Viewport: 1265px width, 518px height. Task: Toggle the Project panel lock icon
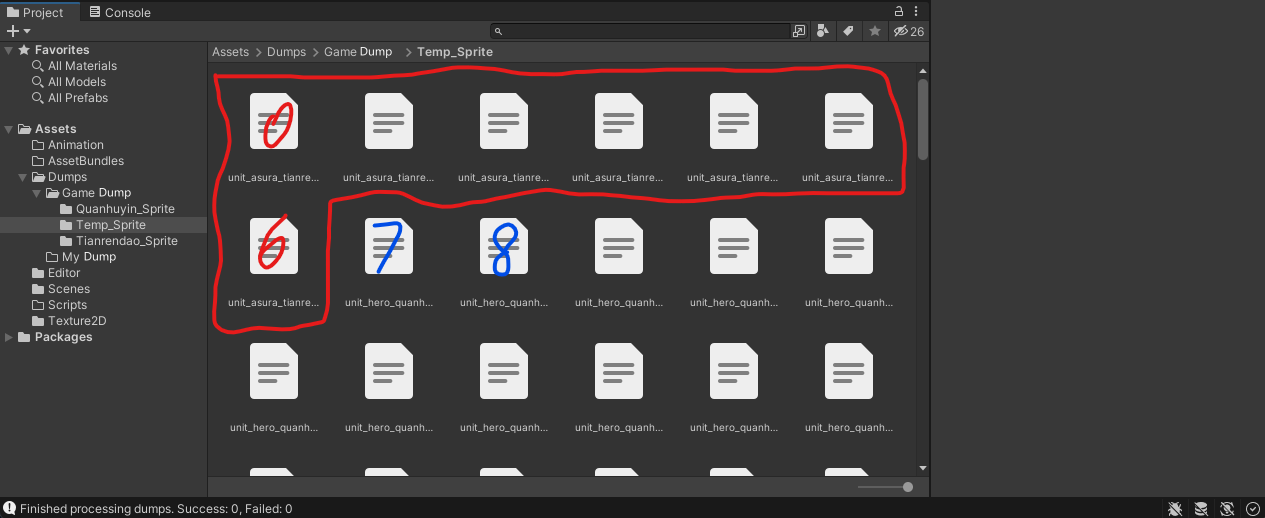[x=899, y=12]
